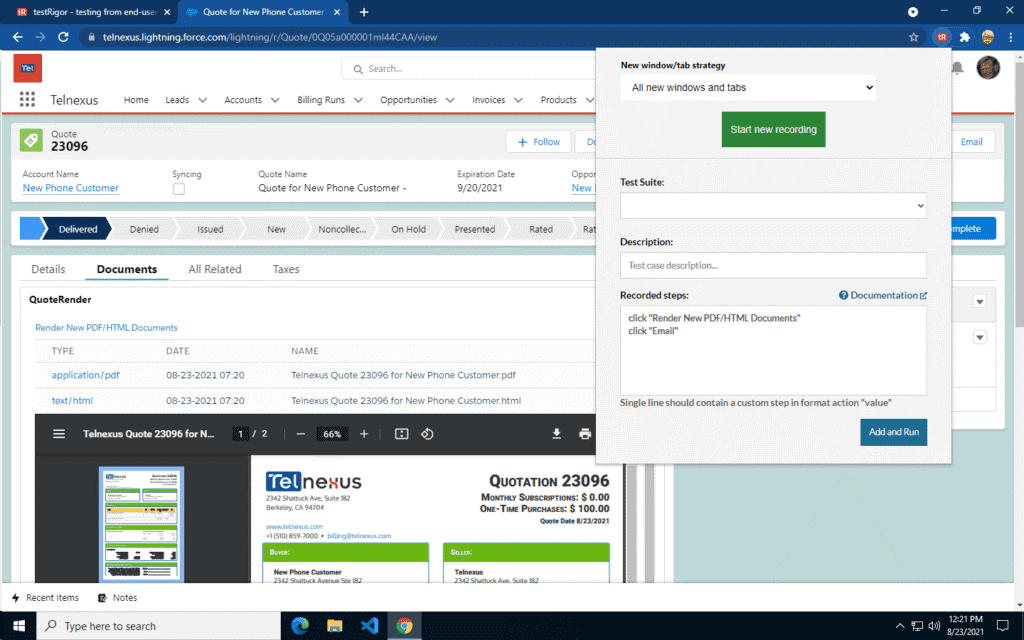Switch to the Details tab
Screen dimensions: 1024x640
pos(47,269)
